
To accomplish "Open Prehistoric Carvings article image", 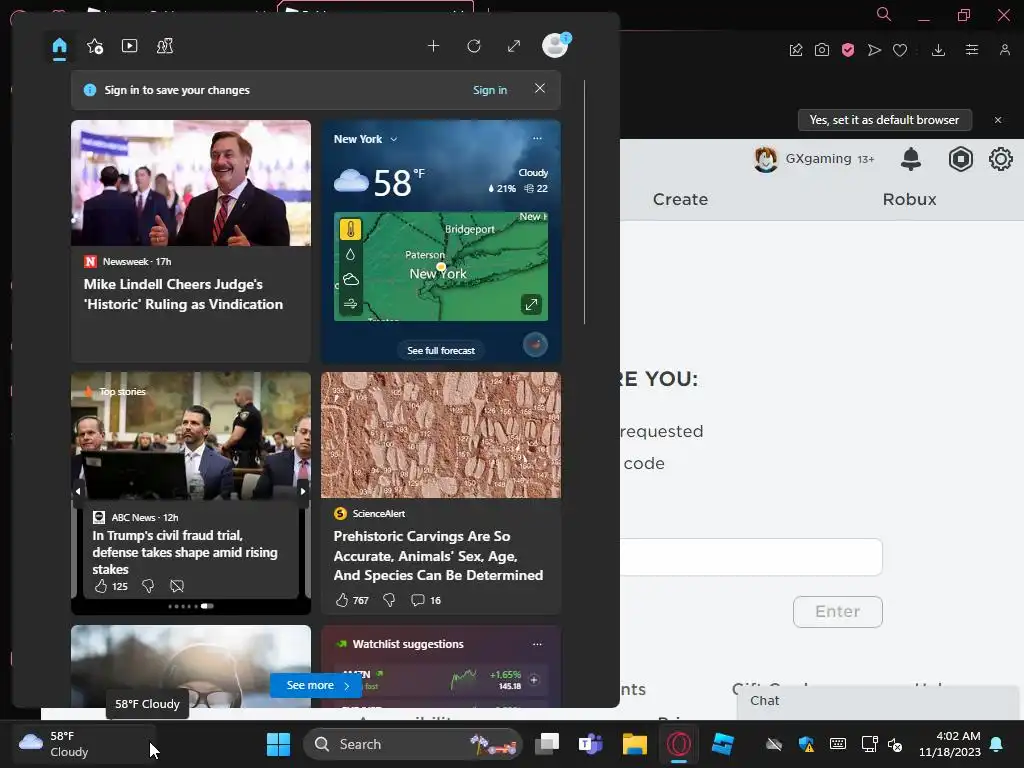I will [x=441, y=435].
